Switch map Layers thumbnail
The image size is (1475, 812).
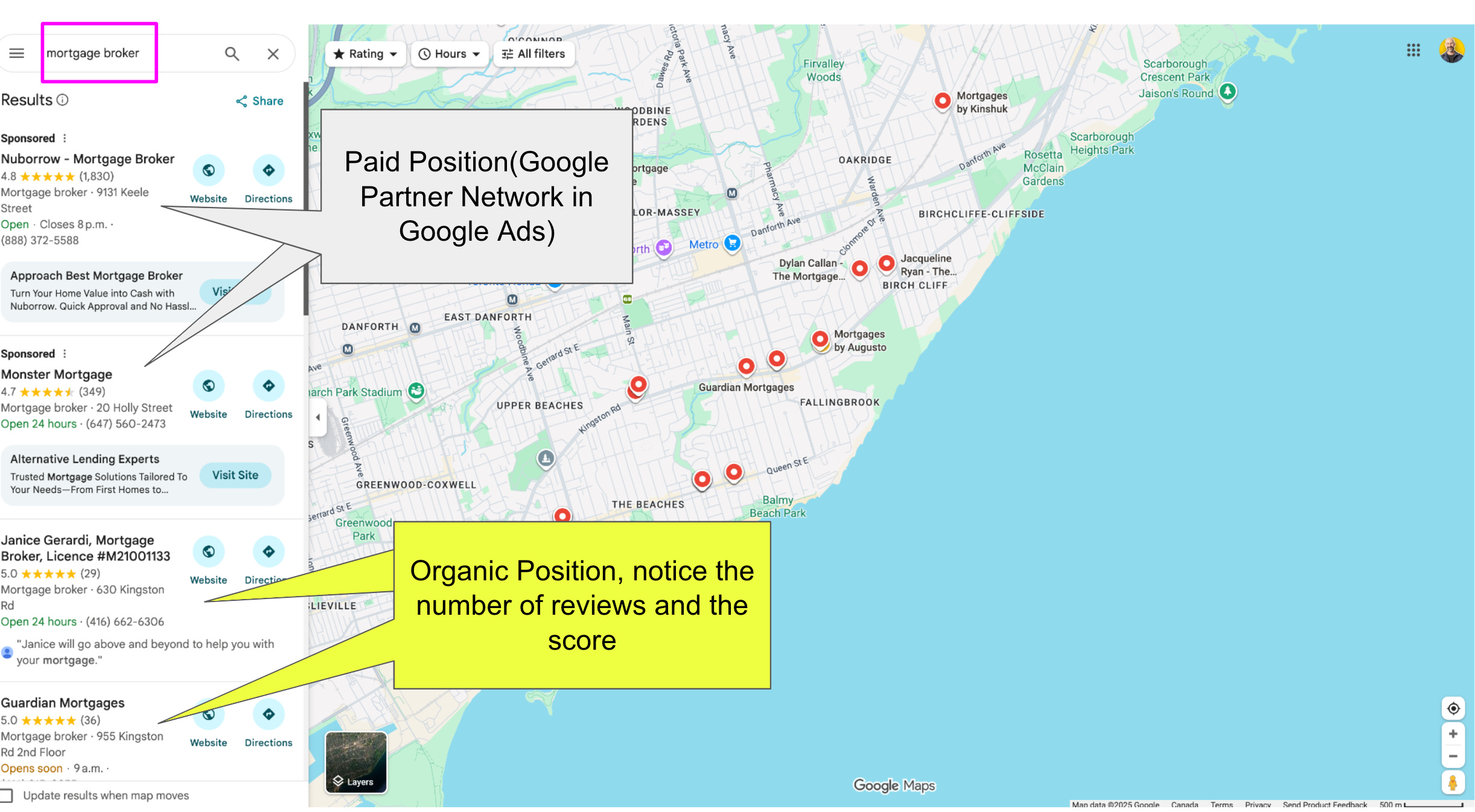[356, 762]
